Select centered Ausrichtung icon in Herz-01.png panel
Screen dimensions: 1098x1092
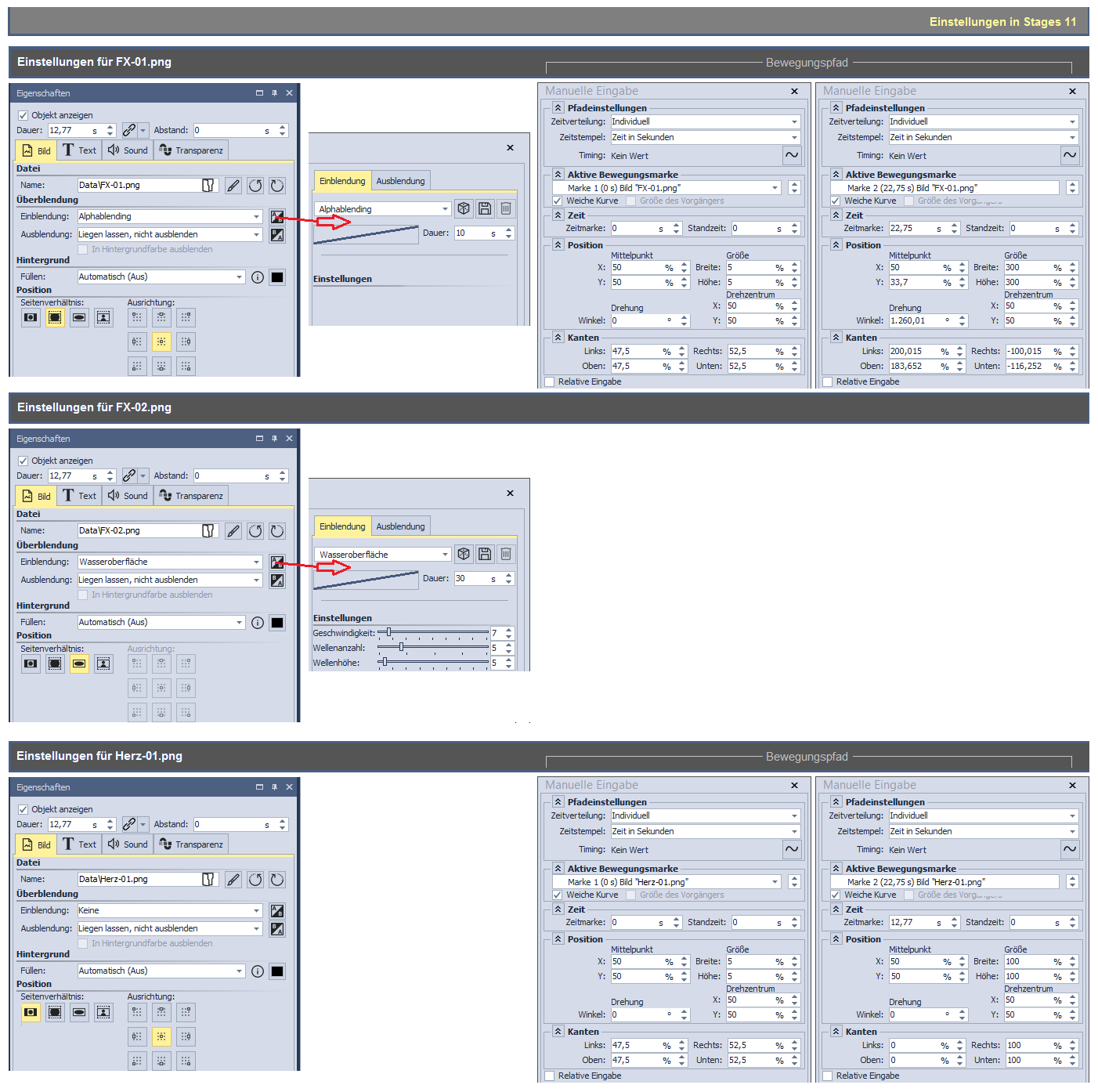point(161,1036)
